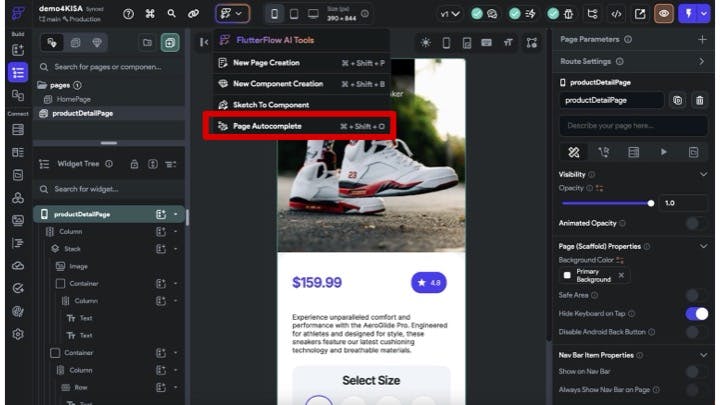
Task: Click the widget tree lock icon
Action: click(134, 164)
